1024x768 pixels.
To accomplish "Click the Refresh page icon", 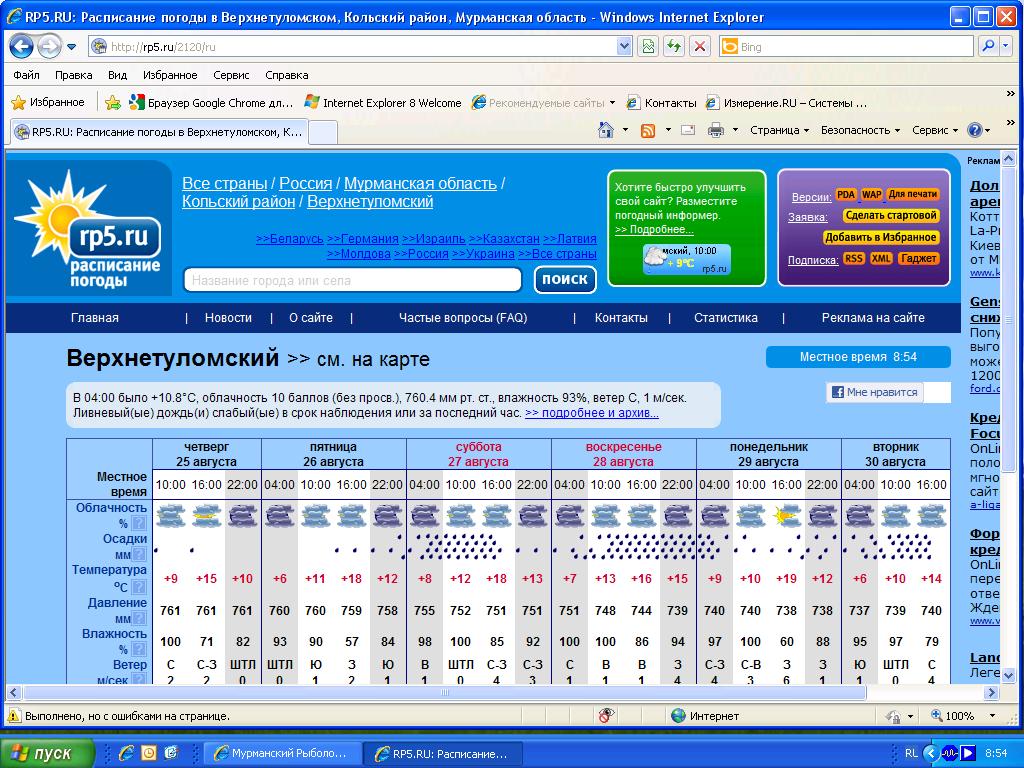I will coord(674,46).
